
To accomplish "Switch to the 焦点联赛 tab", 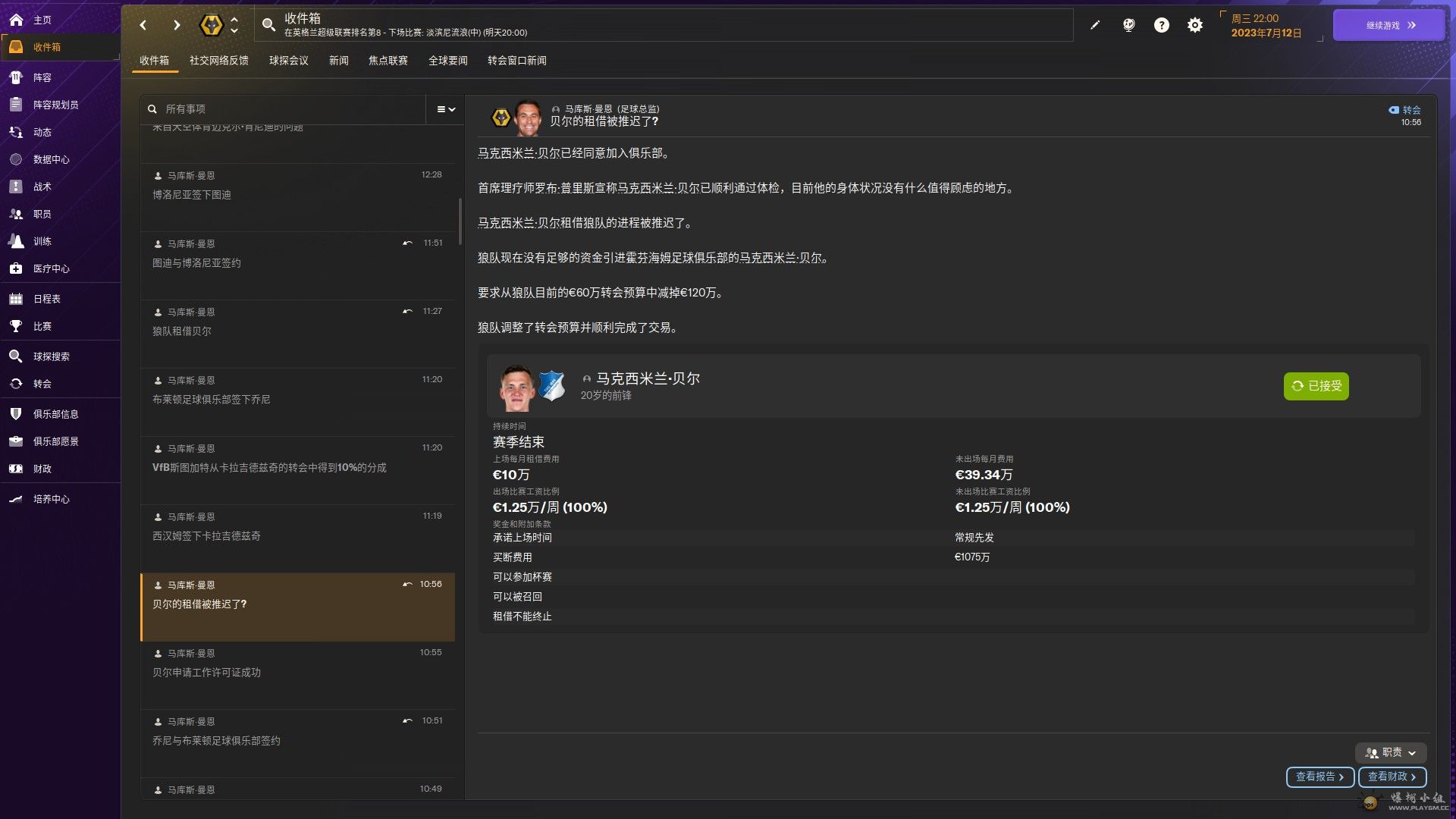I will click(388, 61).
